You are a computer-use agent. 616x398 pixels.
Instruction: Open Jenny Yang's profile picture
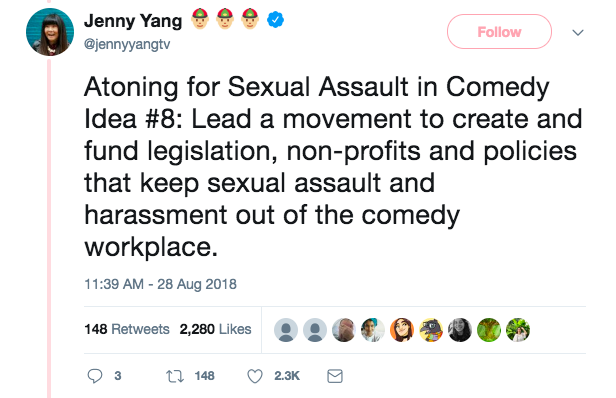(50, 32)
